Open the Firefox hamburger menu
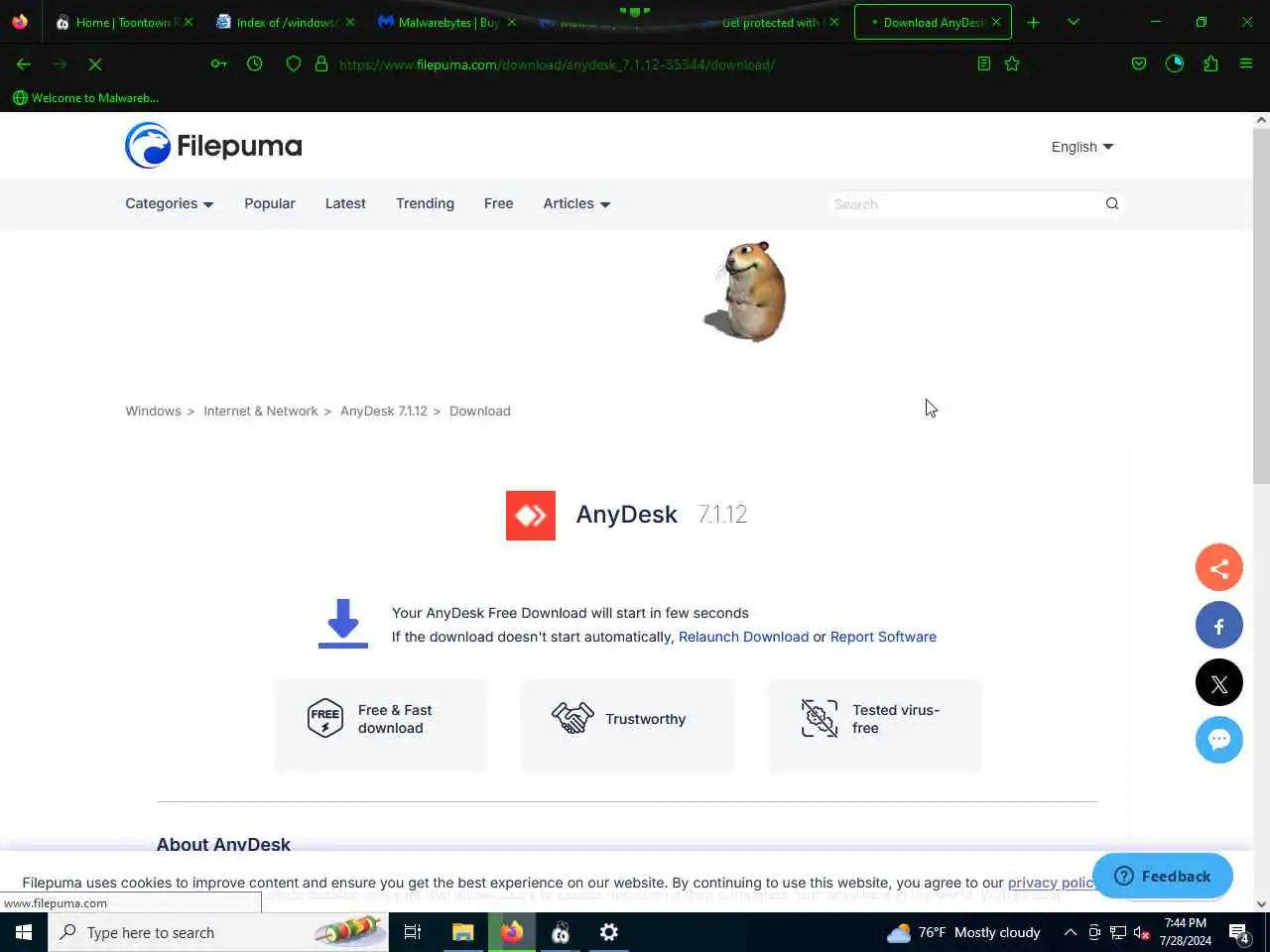1270x952 pixels. tap(1246, 63)
